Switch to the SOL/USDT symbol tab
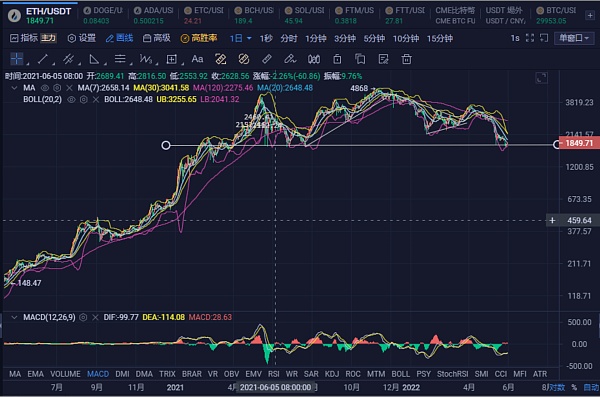The width and height of the screenshot is (600, 397). coord(305,15)
